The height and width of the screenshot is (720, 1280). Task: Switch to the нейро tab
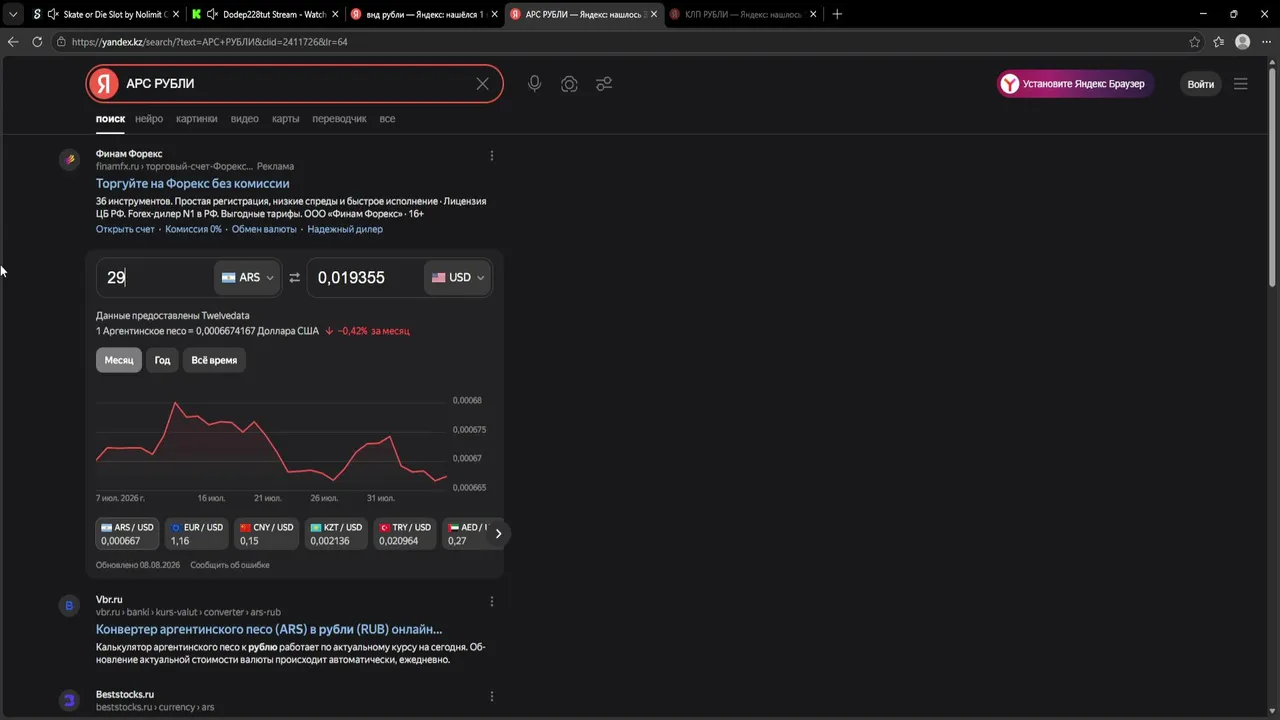coord(149,119)
